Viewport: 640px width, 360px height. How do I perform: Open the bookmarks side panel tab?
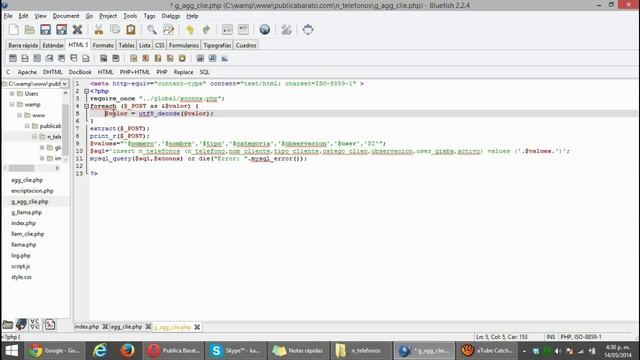tap(21, 325)
